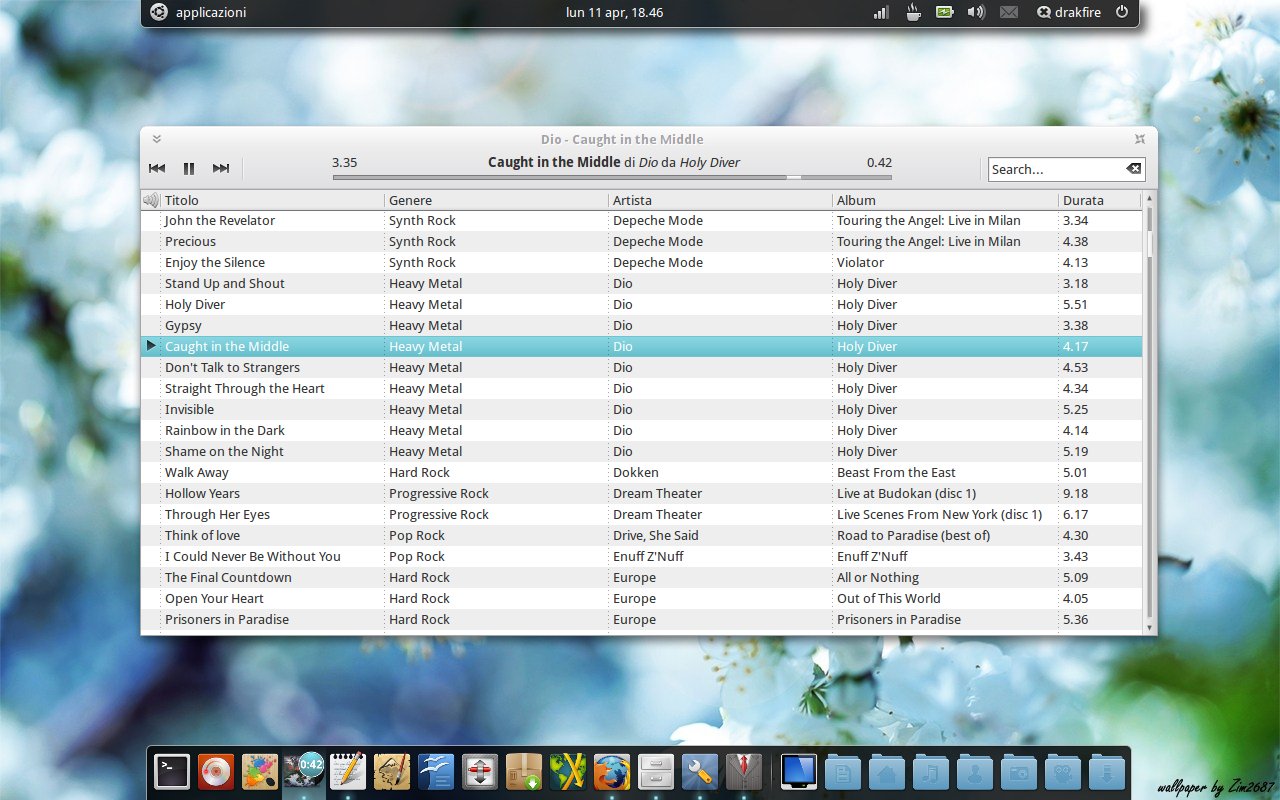
Task: Open the battery indicator
Action: (x=944, y=13)
